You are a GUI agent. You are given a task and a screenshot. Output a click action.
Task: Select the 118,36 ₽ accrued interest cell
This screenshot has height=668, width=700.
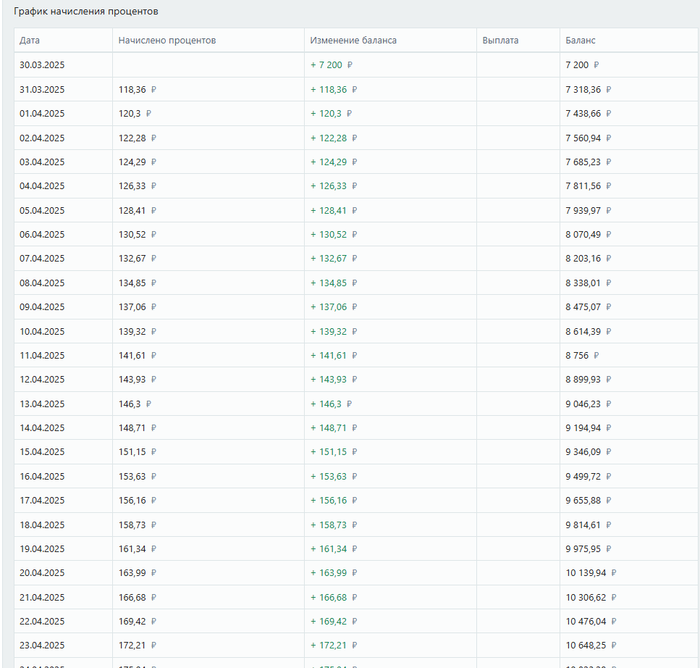[x=137, y=89]
